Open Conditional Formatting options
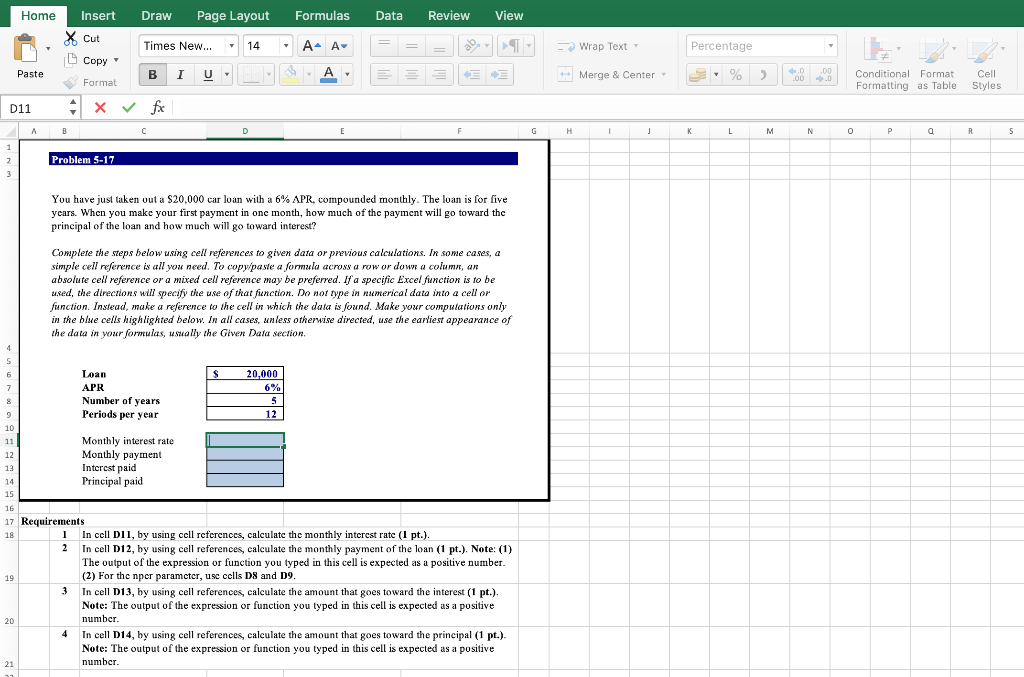1024x677 pixels. 881,61
